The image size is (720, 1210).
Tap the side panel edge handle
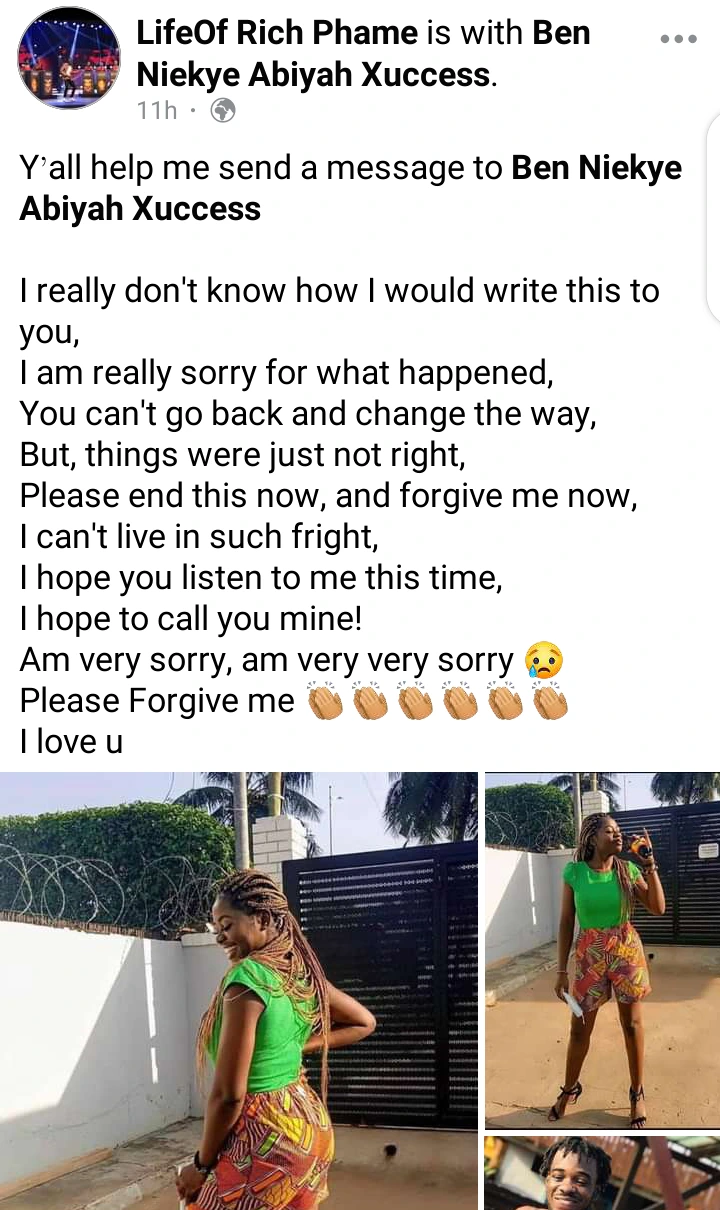(713, 215)
